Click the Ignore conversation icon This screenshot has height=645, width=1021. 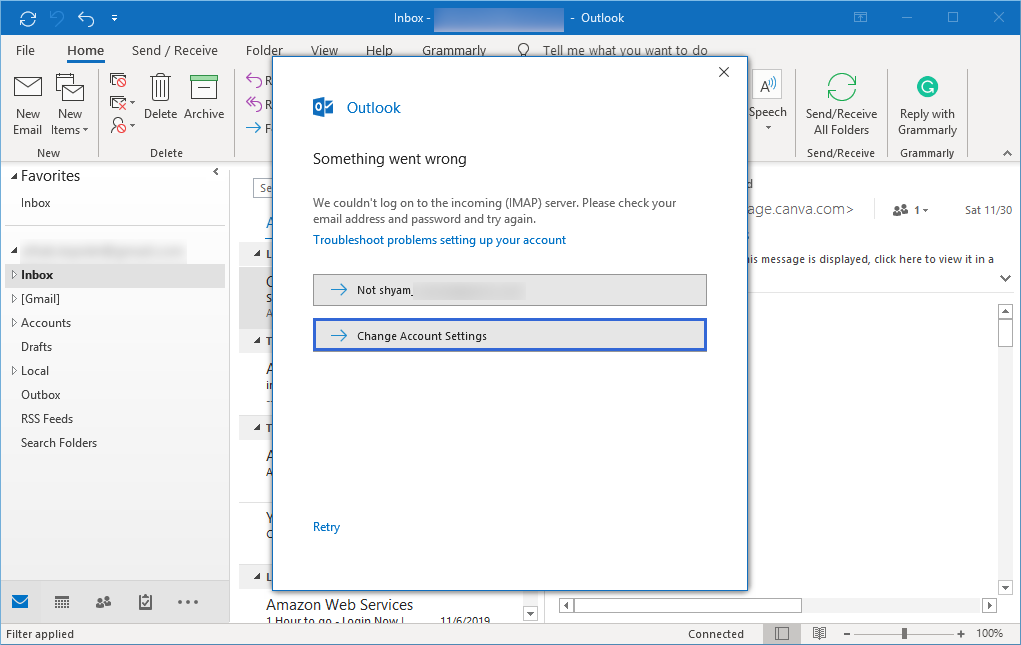click(118, 80)
